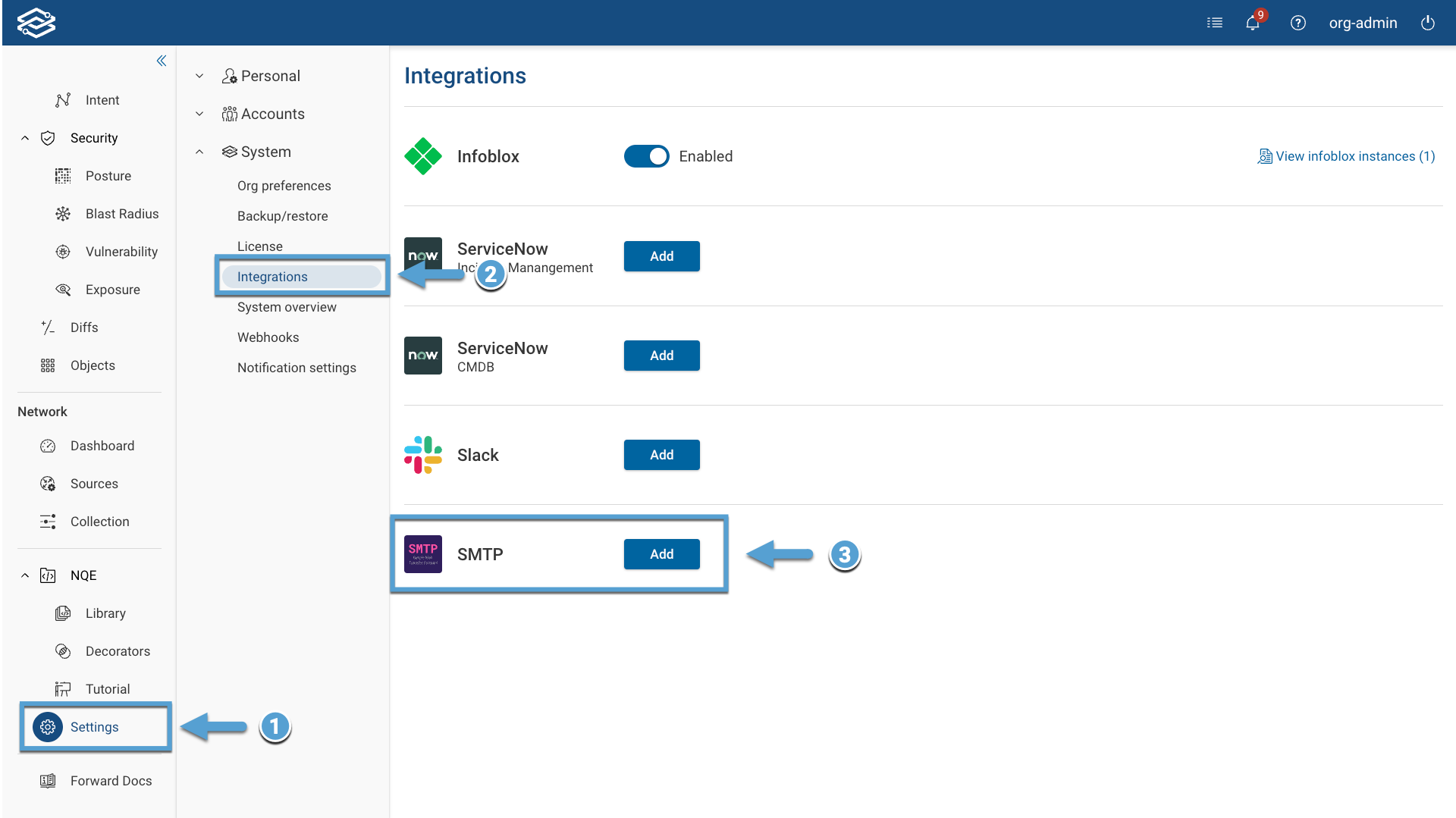The width and height of the screenshot is (1456, 818).
Task: Open the Vulnerability section
Action: point(121,251)
